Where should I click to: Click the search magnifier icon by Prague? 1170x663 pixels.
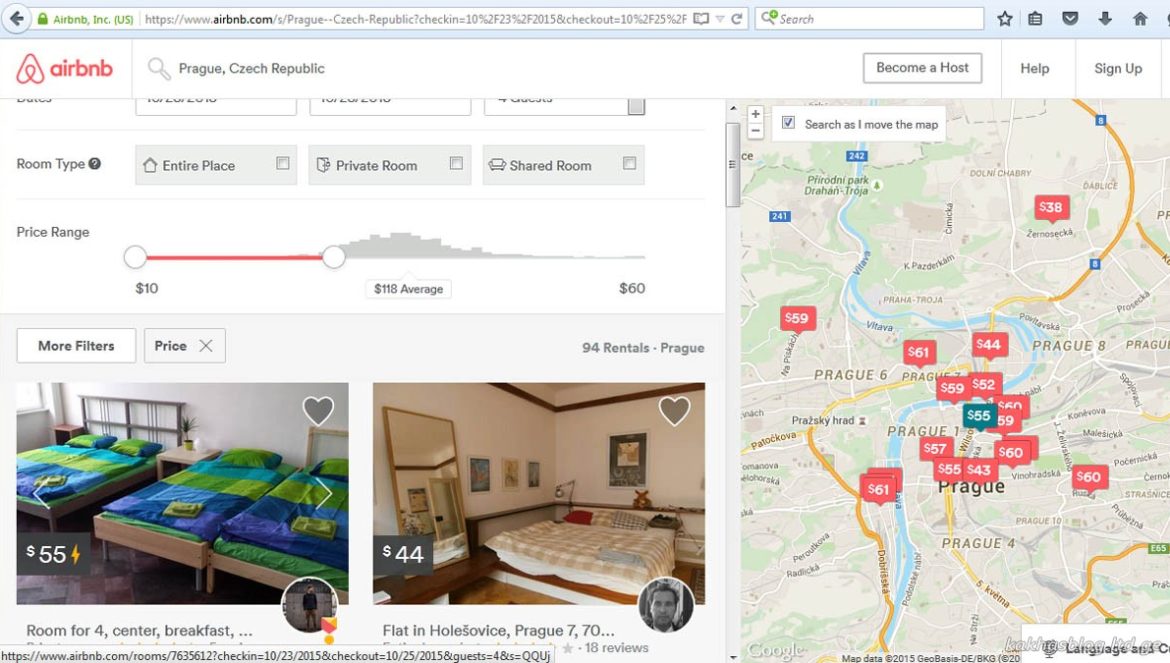click(x=158, y=69)
